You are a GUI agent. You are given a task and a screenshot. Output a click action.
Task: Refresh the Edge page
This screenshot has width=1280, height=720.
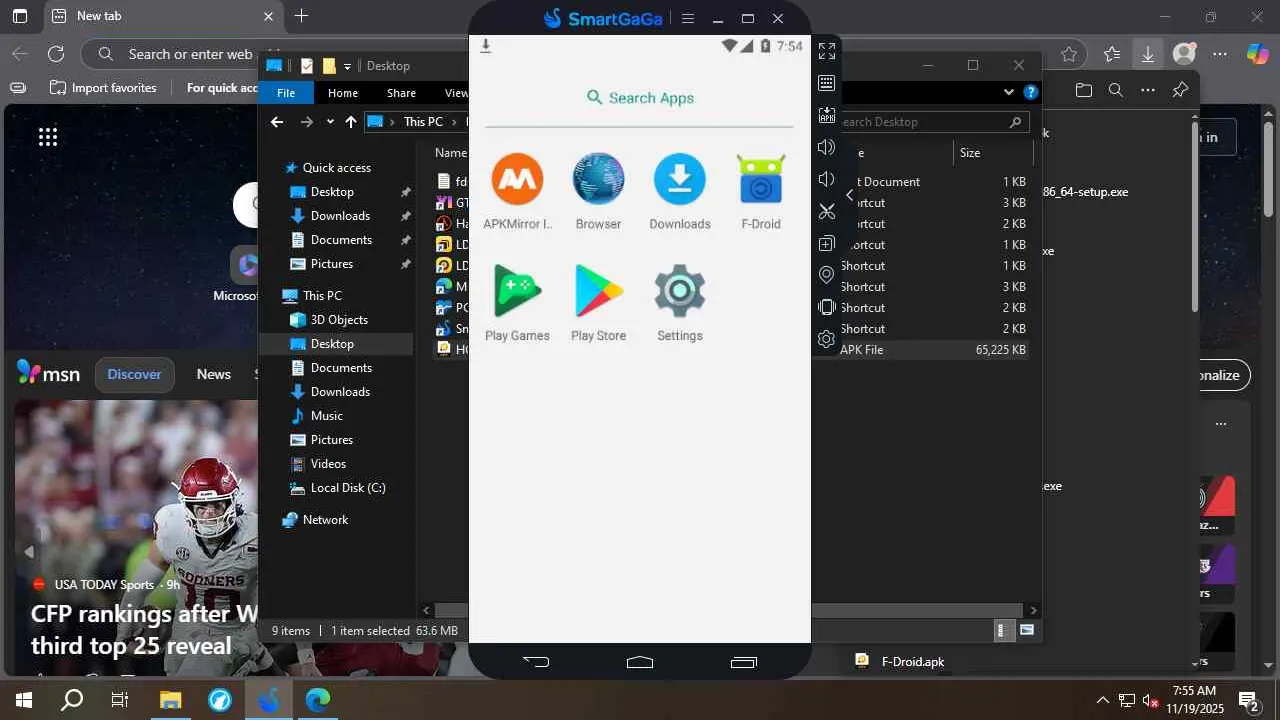(x=56, y=54)
